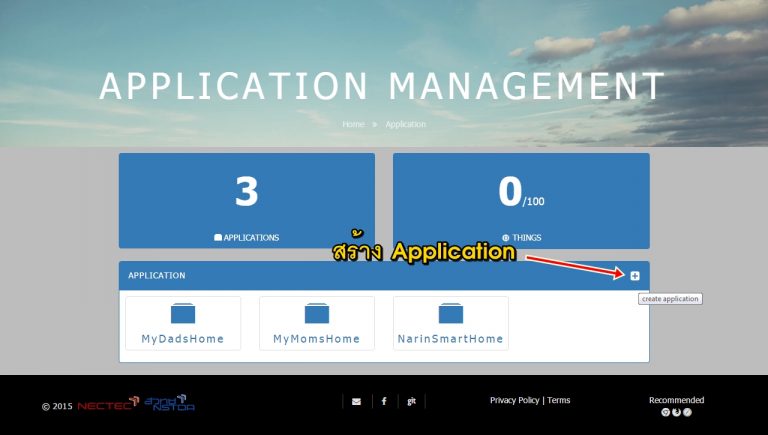The image size is (768, 435).
Task: Click the email envelope icon in footer
Action: click(x=356, y=401)
